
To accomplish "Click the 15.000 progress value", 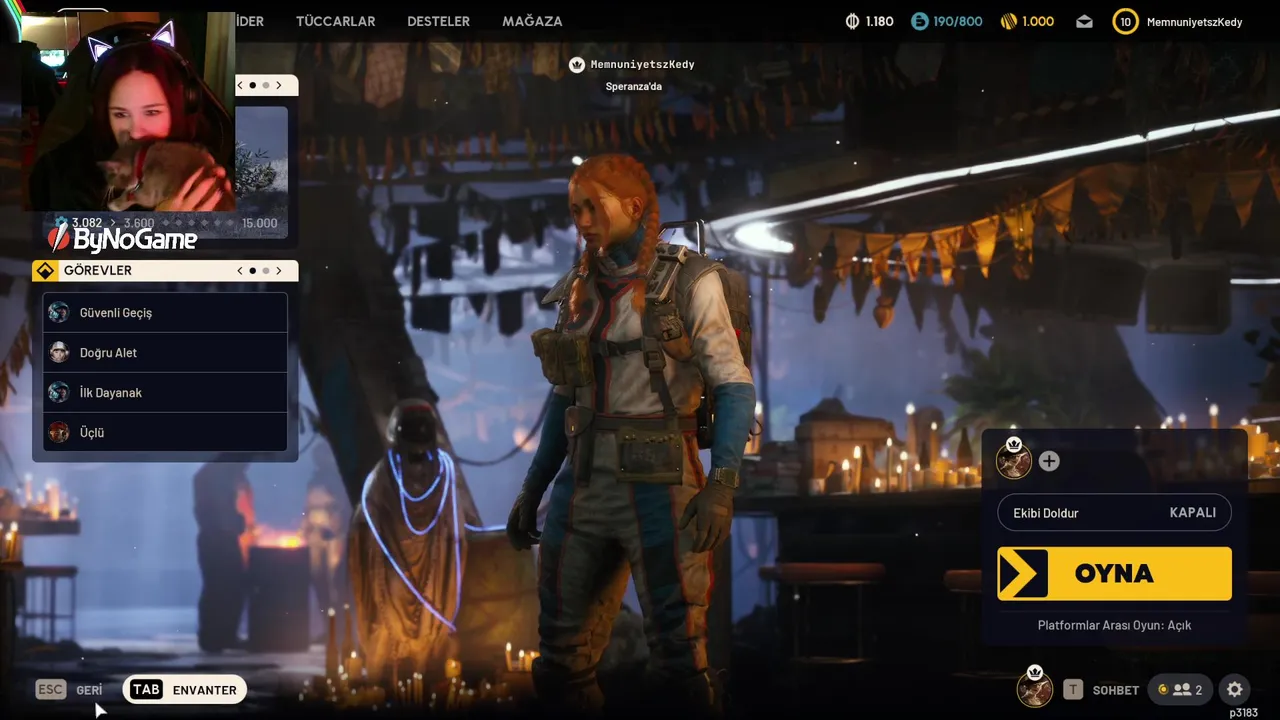I will click(x=260, y=223).
